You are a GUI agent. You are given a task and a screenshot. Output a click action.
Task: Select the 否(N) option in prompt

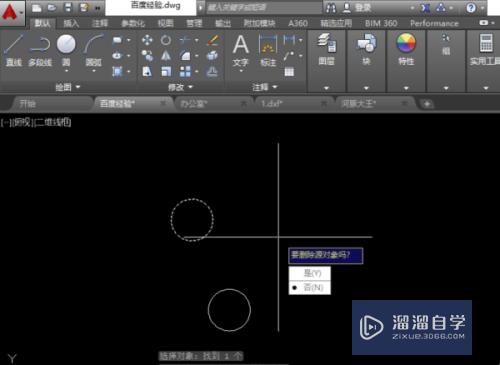310,287
